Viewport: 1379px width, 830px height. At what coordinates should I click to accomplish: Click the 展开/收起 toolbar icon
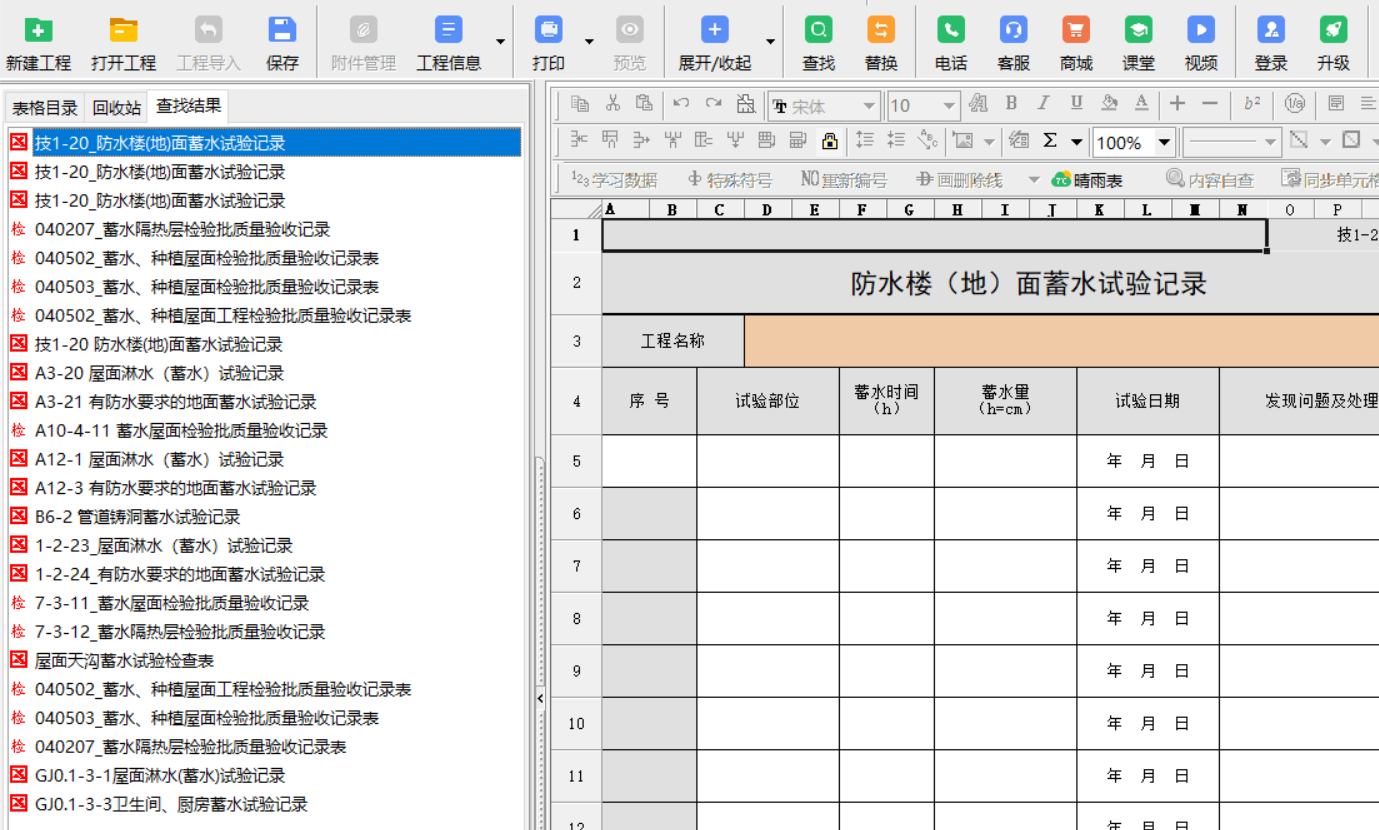pyautogui.click(x=714, y=30)
